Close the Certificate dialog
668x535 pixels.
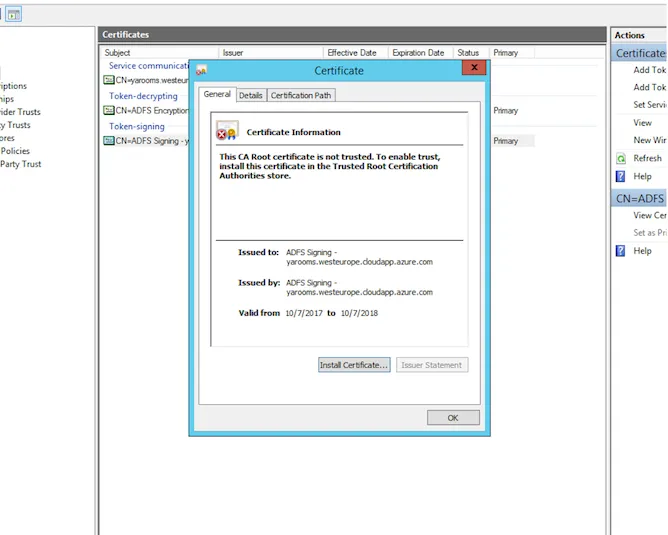tap(474, 67)
